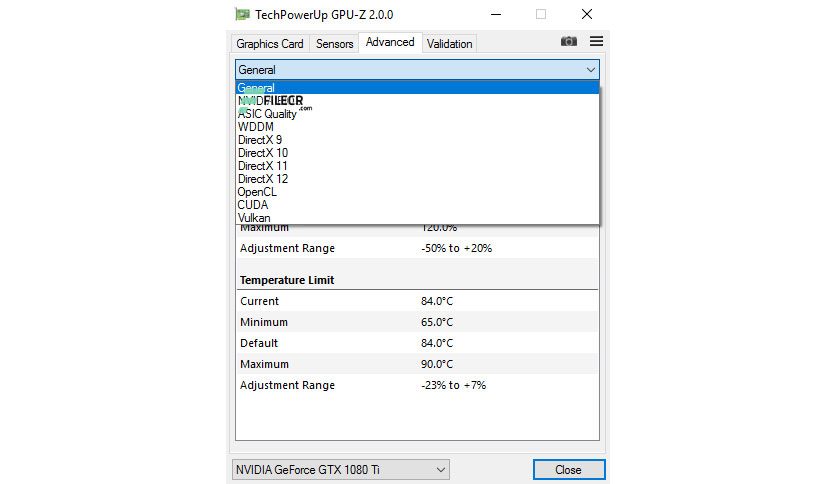The height and width of the screenshot is (484, 836).
Task: Select the Advanced tab
Action: pyautogui.click(x=390, y=42)
